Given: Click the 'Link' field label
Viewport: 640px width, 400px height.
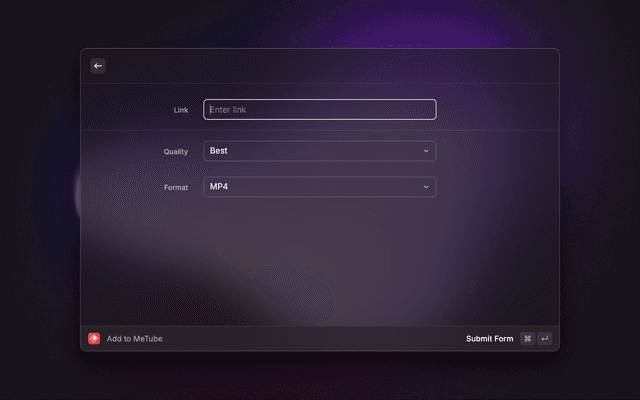Looking at the screenshot, I should coord(181,110).
